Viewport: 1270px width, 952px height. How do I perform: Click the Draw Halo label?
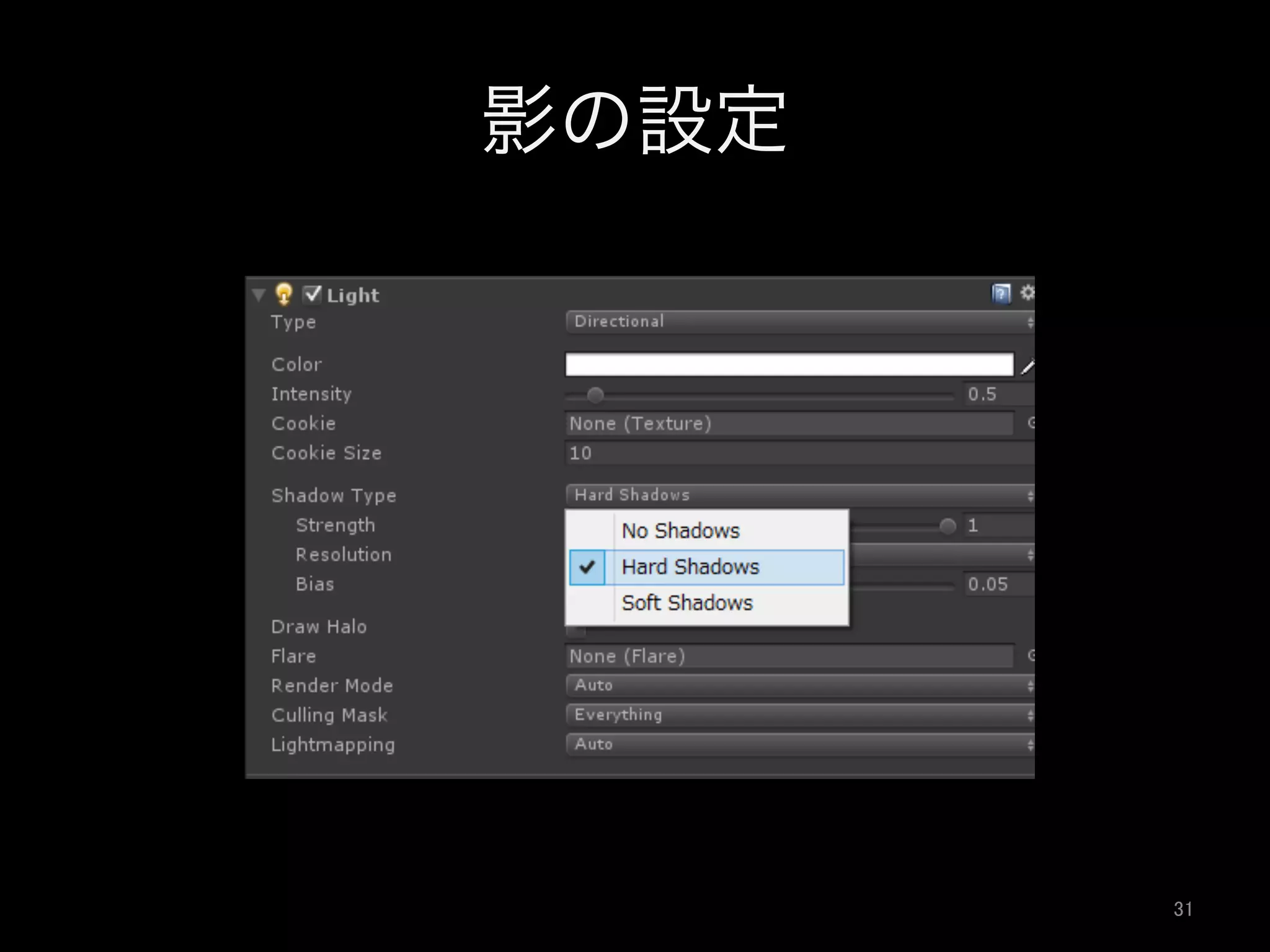click(319, 627)
